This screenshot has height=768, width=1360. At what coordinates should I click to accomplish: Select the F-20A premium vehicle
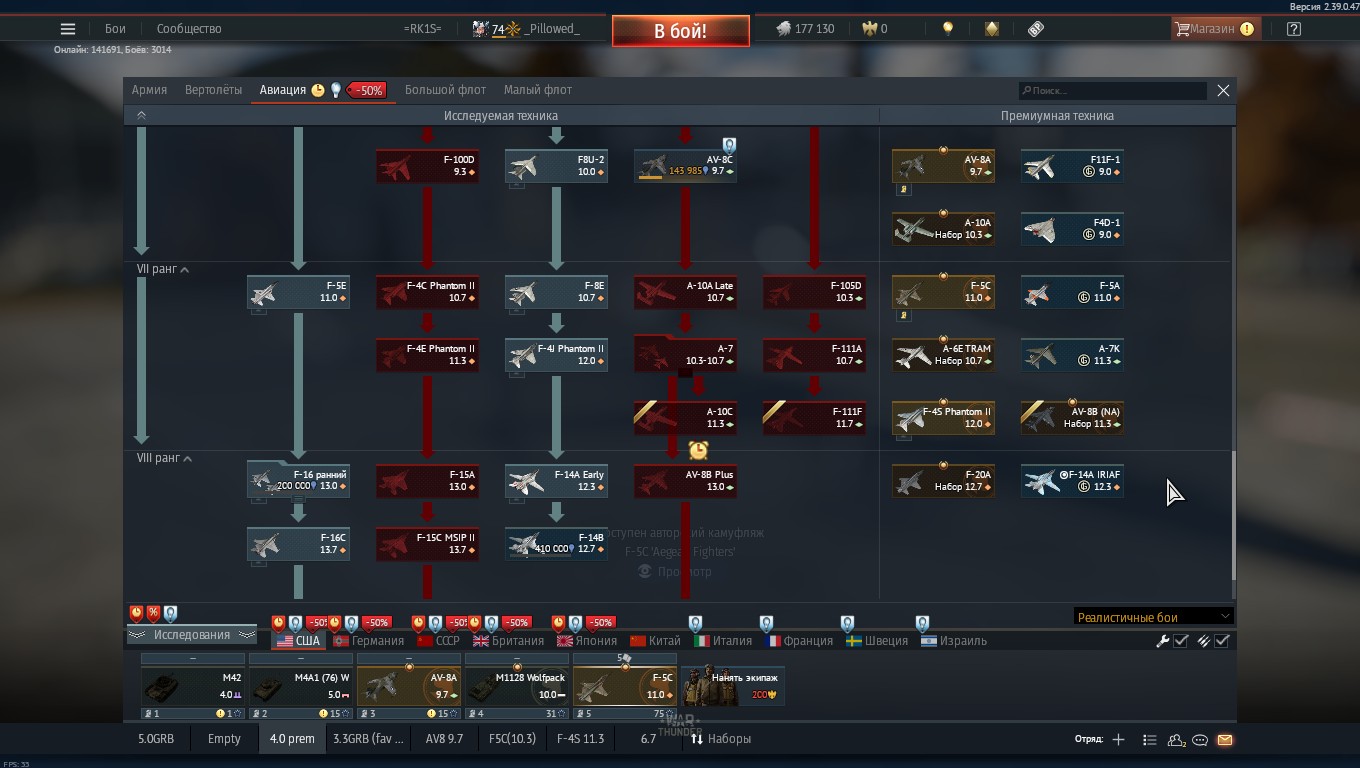pyautogui.click(x=943, y=481)
